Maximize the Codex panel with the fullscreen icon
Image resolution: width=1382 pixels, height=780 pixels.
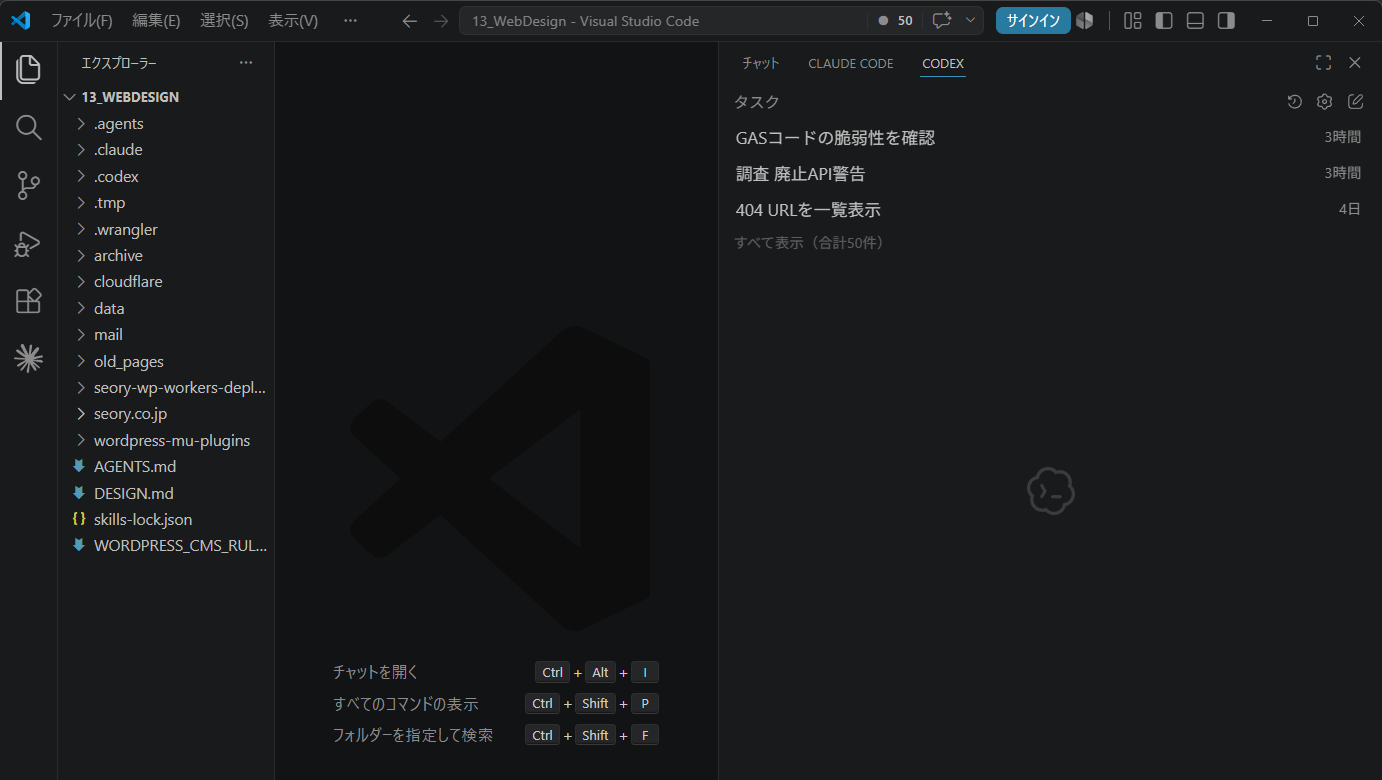pyautogui.click(x=1323, y=63)
